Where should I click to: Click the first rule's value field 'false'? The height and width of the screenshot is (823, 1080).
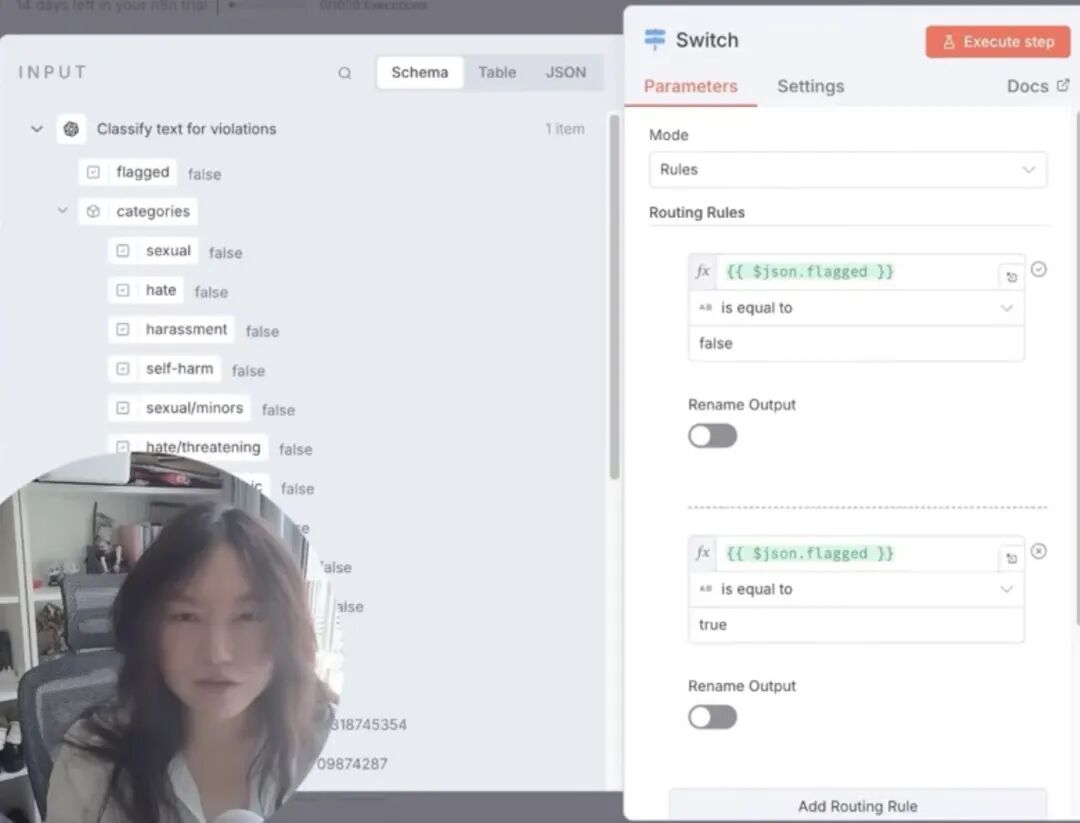[x=856, y=343]
